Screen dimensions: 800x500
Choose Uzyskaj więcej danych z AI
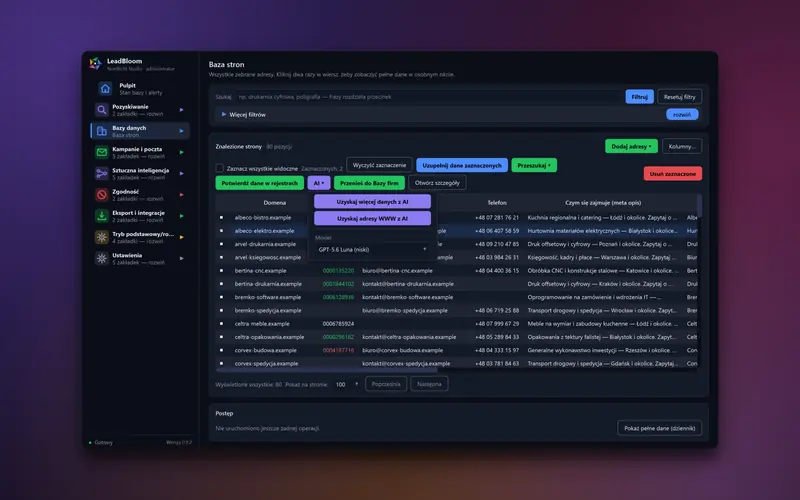(x=372, y=202)
